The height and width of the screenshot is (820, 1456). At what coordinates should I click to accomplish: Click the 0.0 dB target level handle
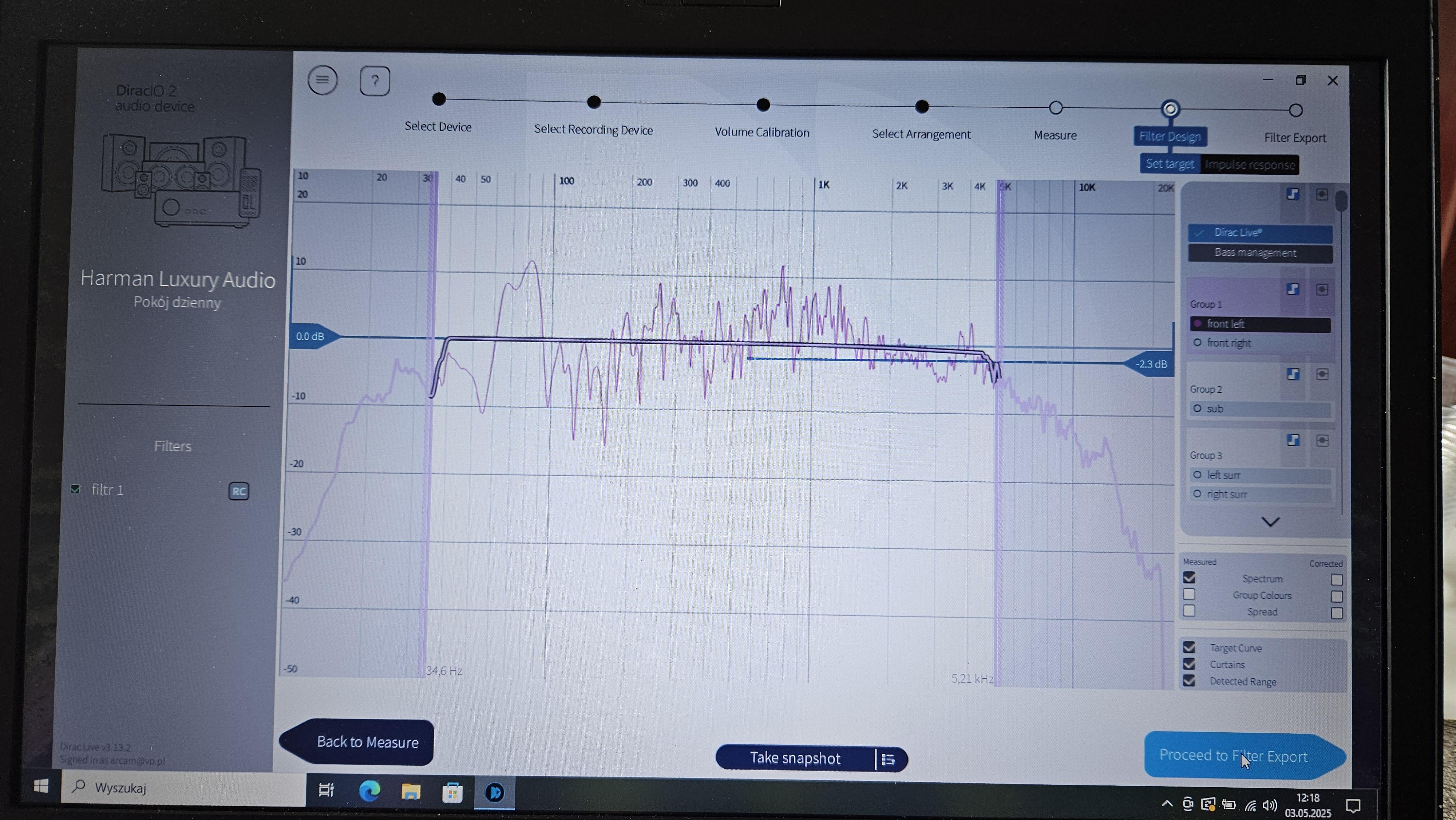click(x=315, y=336)
